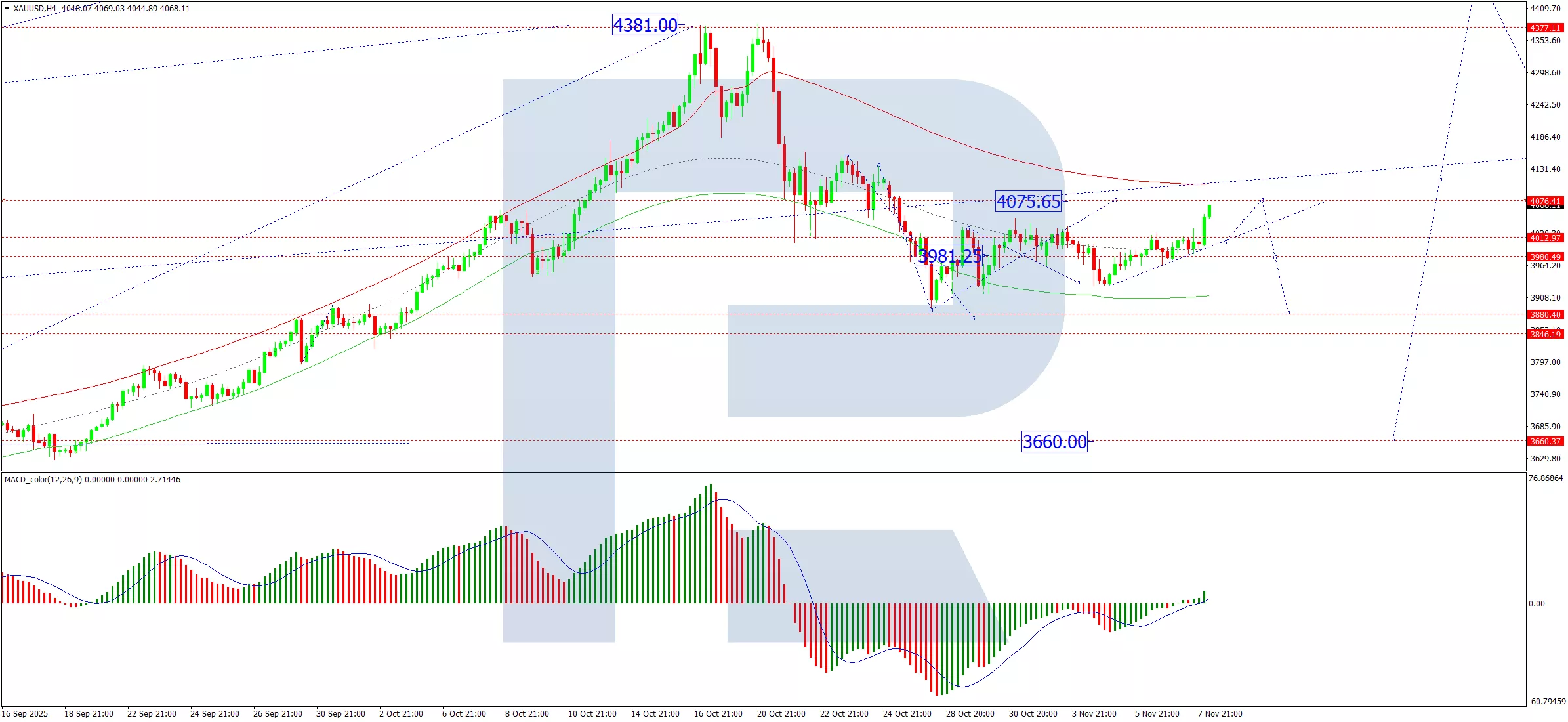Image resolution: width=1568 pixels, height=722 pixels.
Task: Click the 7 Nov 21:00 time label
Action: tap(1220, 713)
